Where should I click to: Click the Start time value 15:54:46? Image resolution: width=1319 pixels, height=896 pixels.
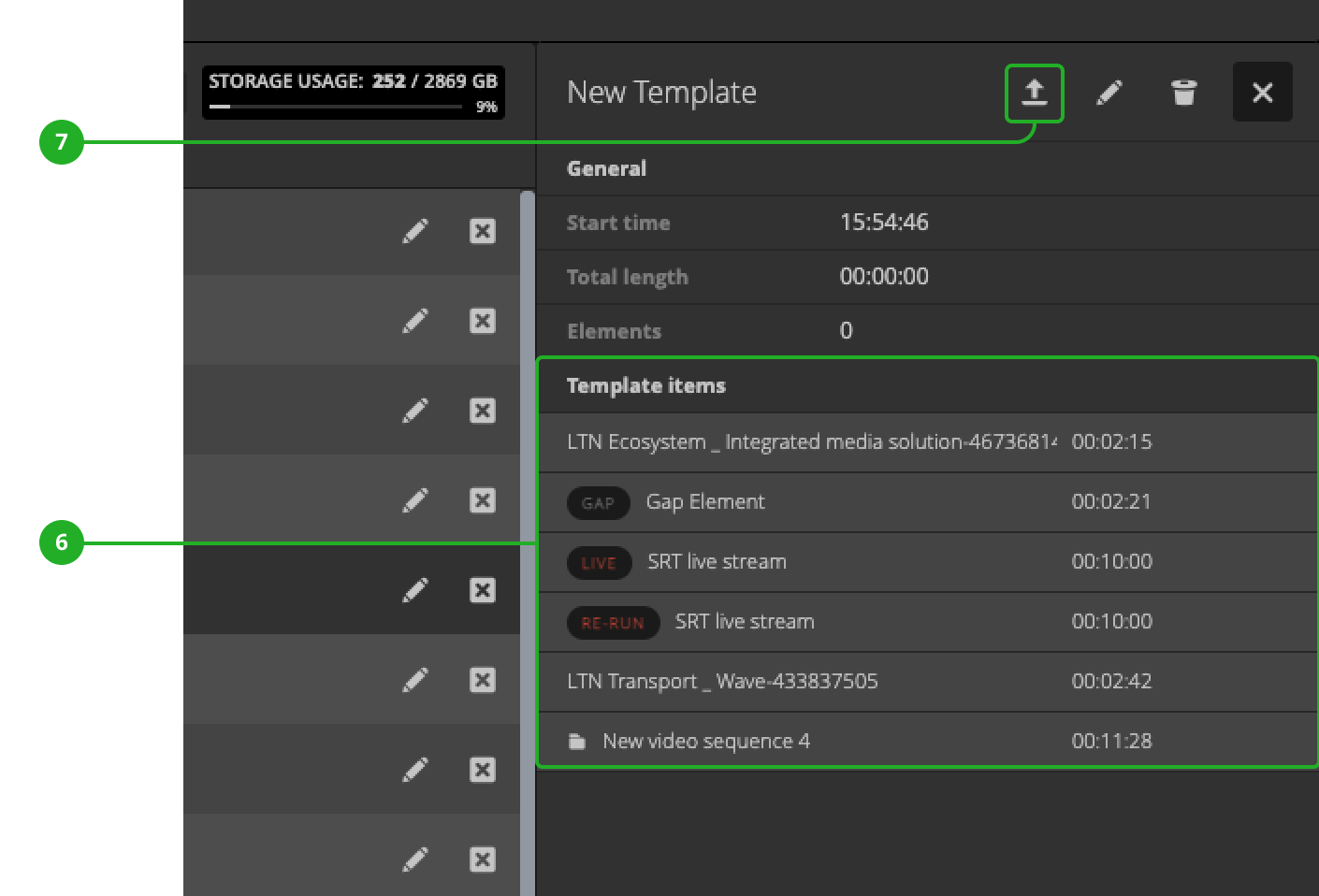(883, 223)
